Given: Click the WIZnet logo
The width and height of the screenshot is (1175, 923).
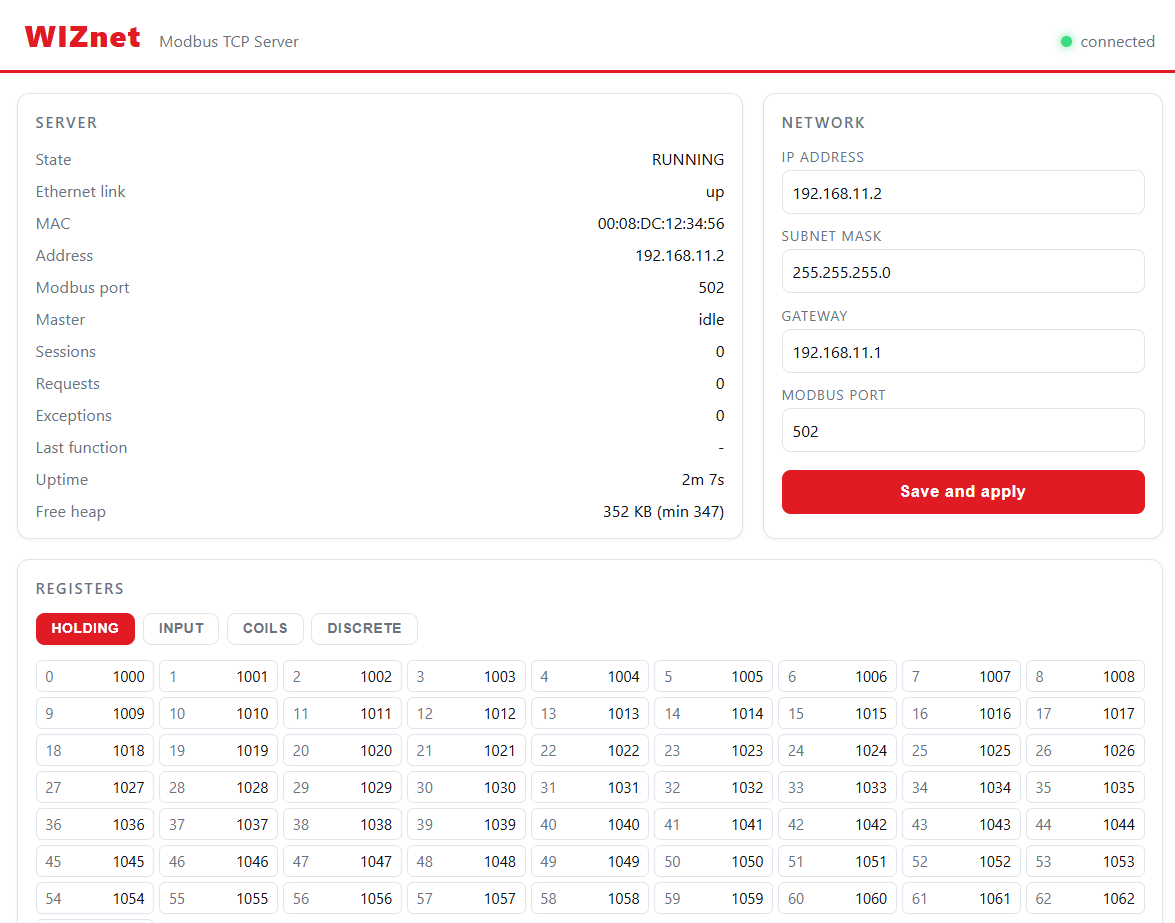Looking at the screenshot, I should coord(82,37).
